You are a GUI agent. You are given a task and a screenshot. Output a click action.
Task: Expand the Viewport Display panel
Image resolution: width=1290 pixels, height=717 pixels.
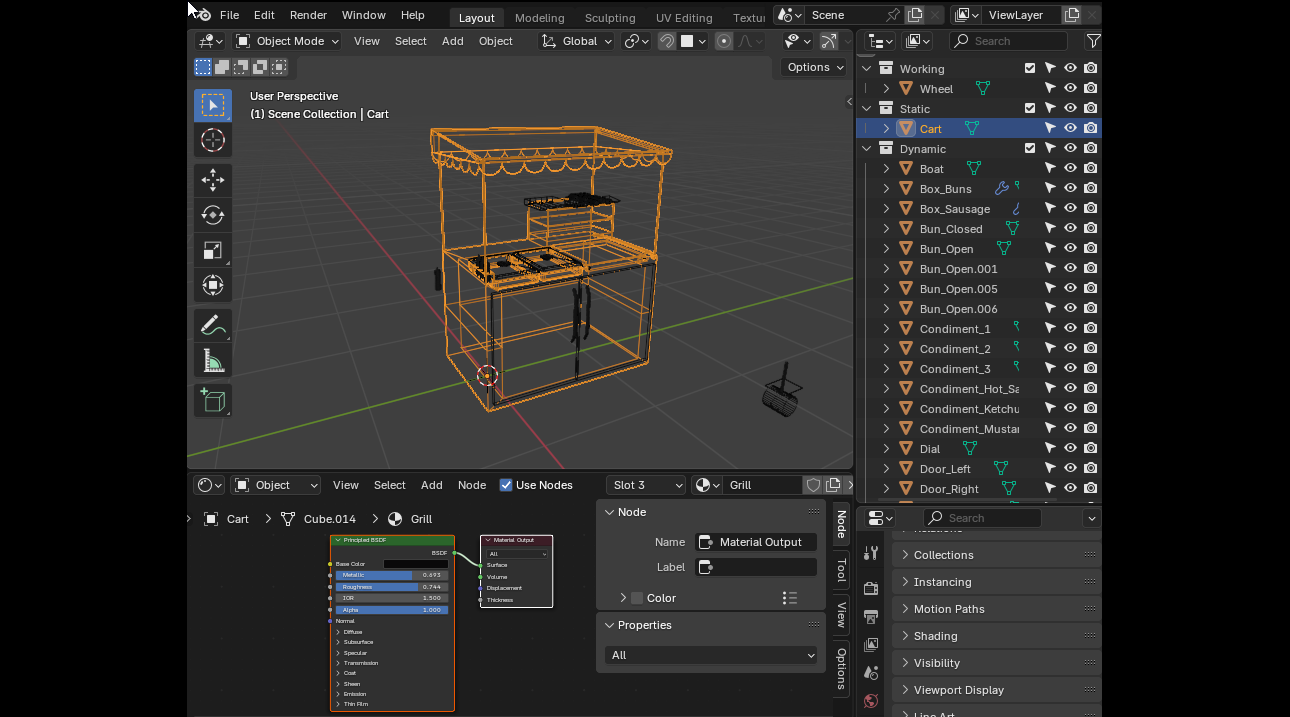[x=958, y=690]
